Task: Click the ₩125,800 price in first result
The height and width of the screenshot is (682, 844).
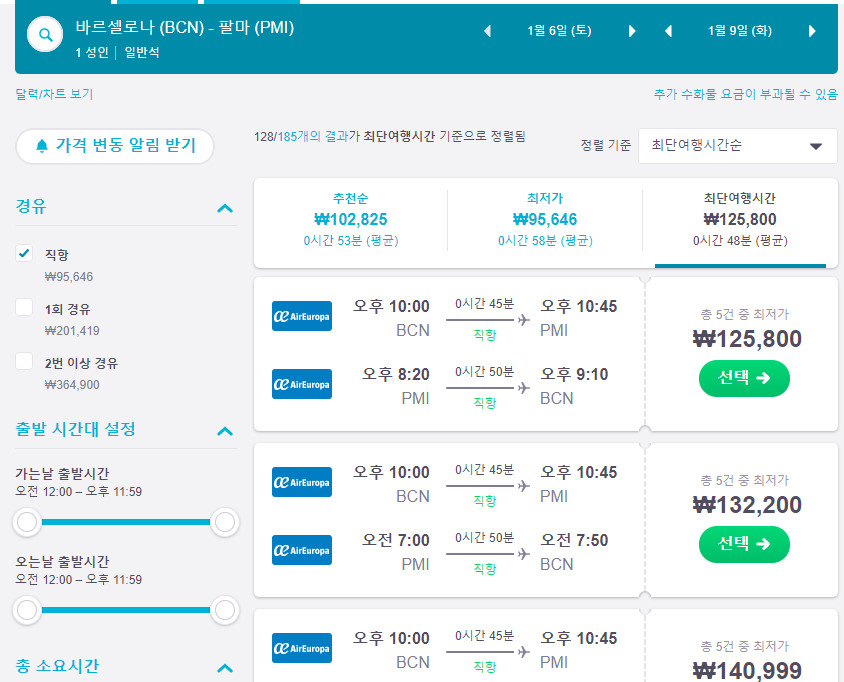Action: 747,339
